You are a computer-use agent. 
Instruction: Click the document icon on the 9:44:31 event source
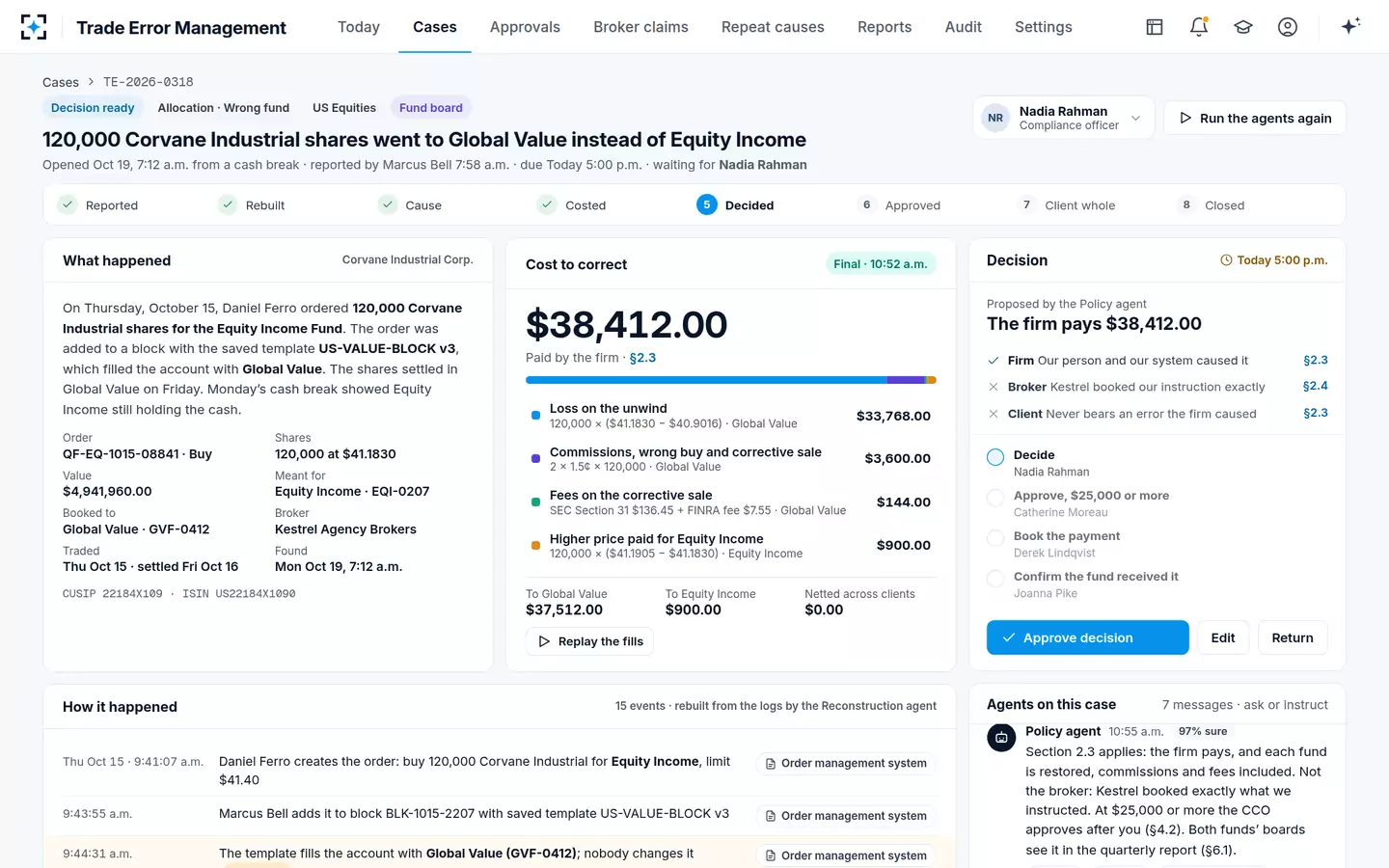(771, 855)
